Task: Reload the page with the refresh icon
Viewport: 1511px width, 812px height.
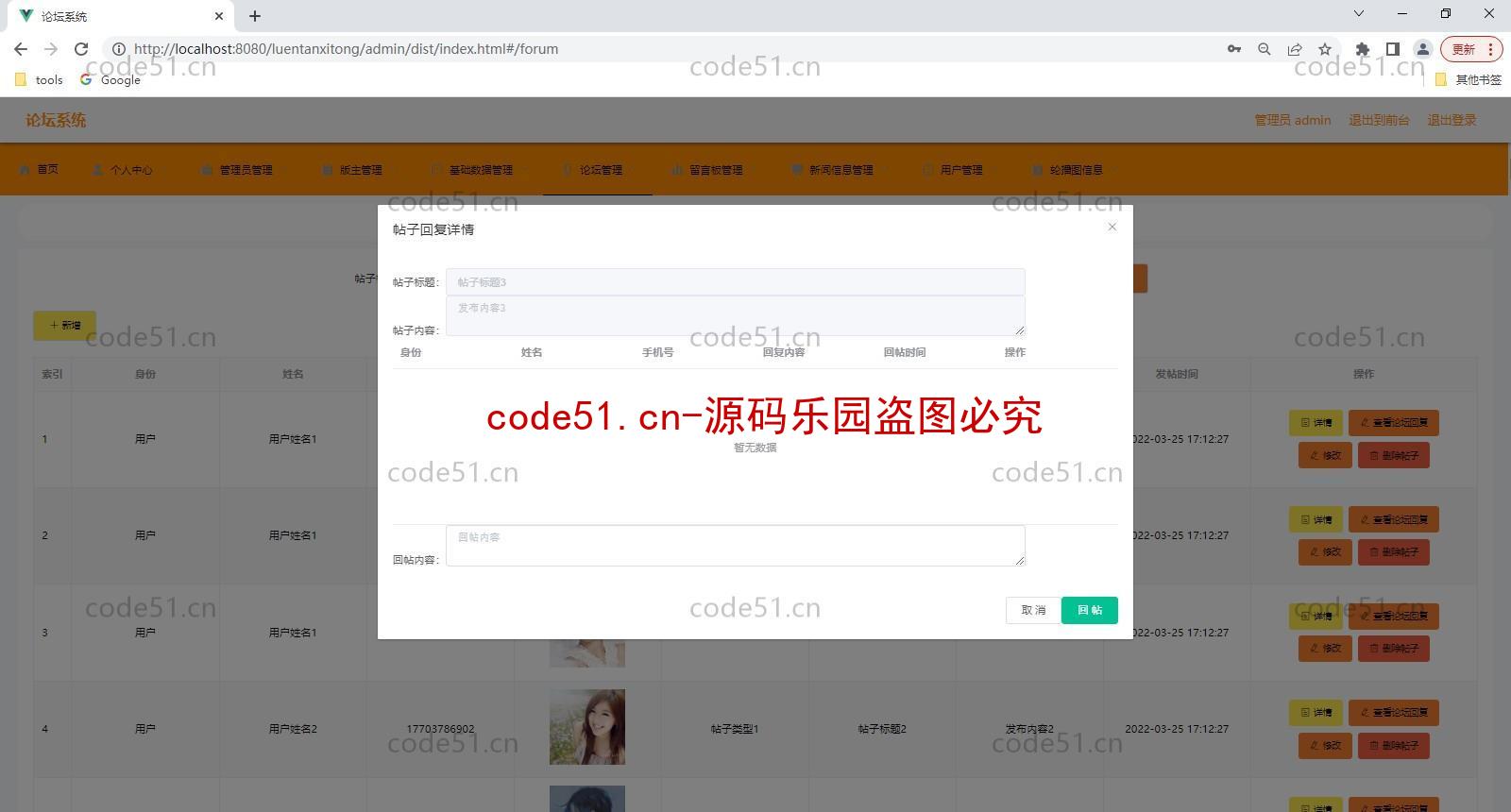Action: [x=81, y=49]
